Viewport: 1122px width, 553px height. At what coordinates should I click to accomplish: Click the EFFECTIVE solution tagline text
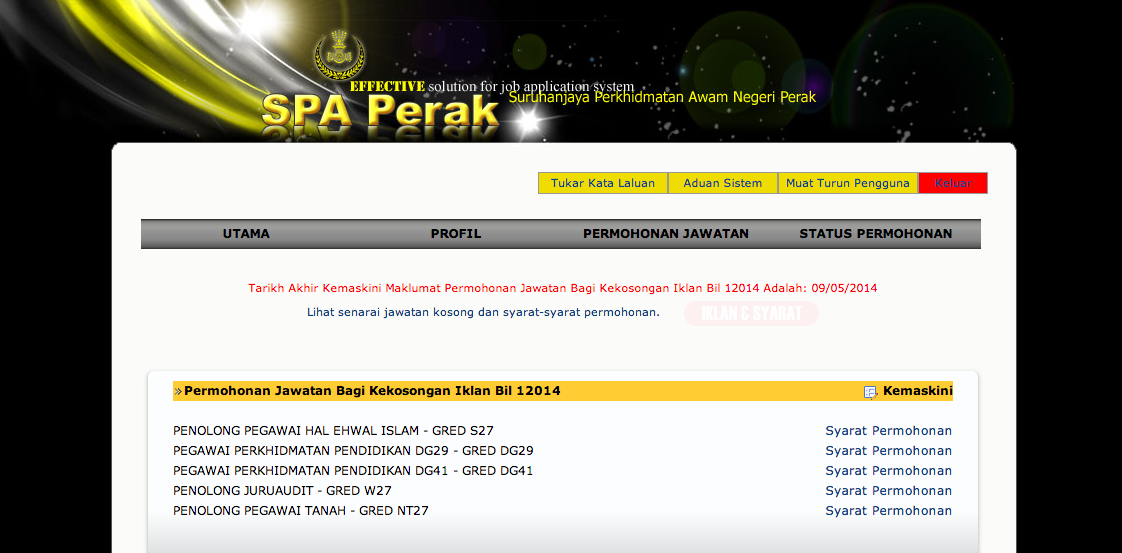click(492, 87)
